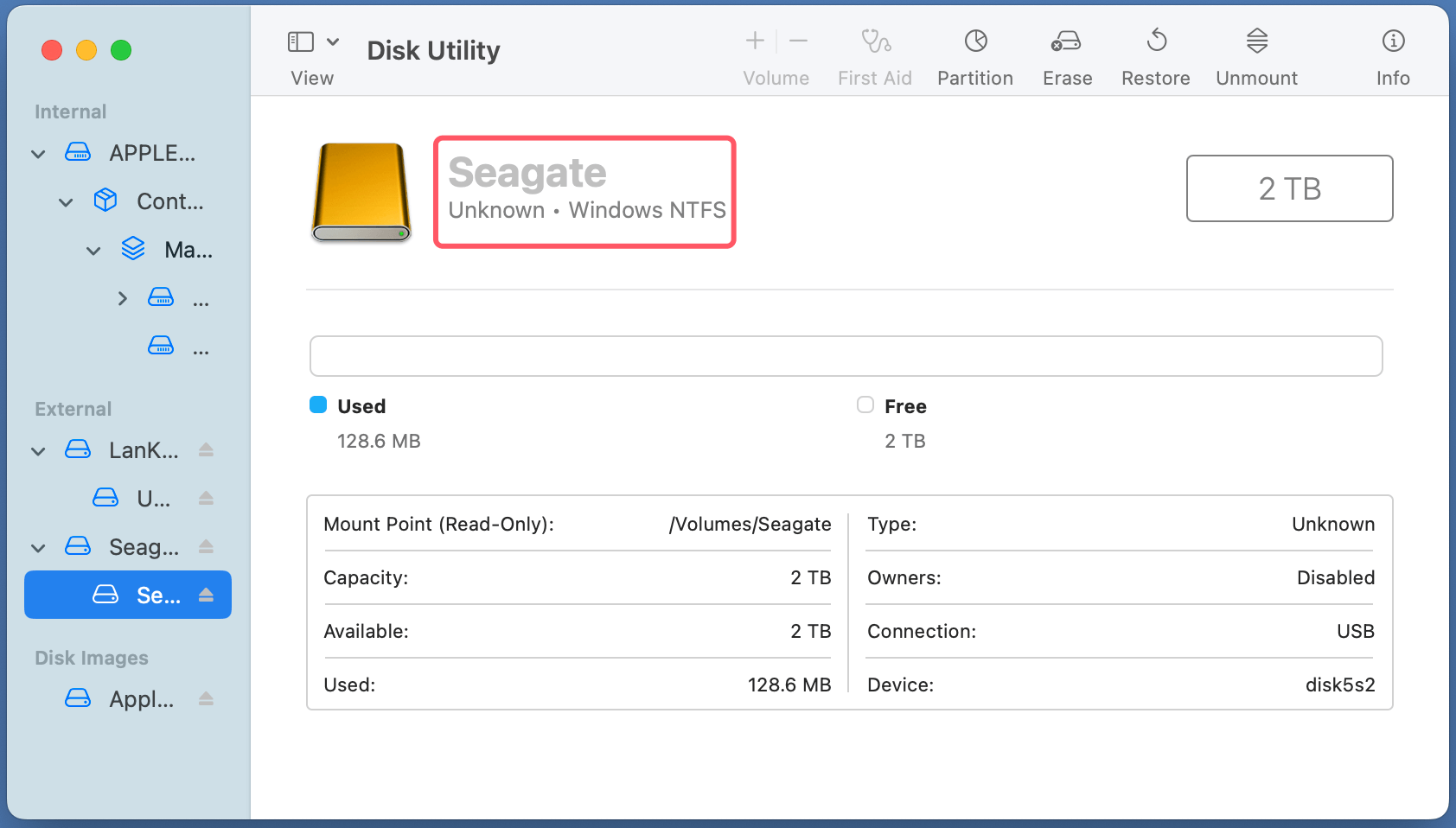Click the Erase icon in the toolbar

tap(1067, 52)
